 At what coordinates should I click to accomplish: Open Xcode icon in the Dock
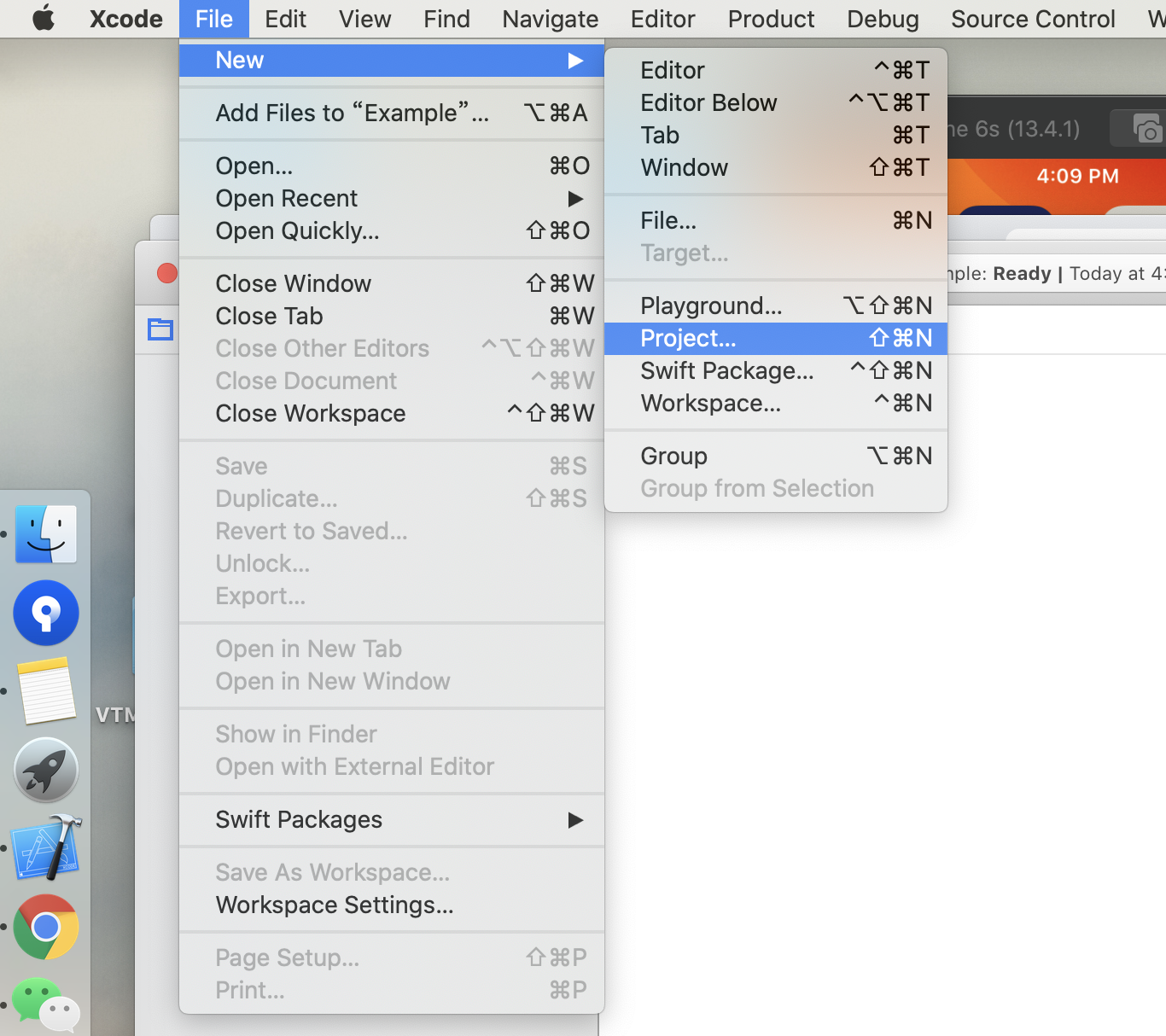tap(47, 847)
